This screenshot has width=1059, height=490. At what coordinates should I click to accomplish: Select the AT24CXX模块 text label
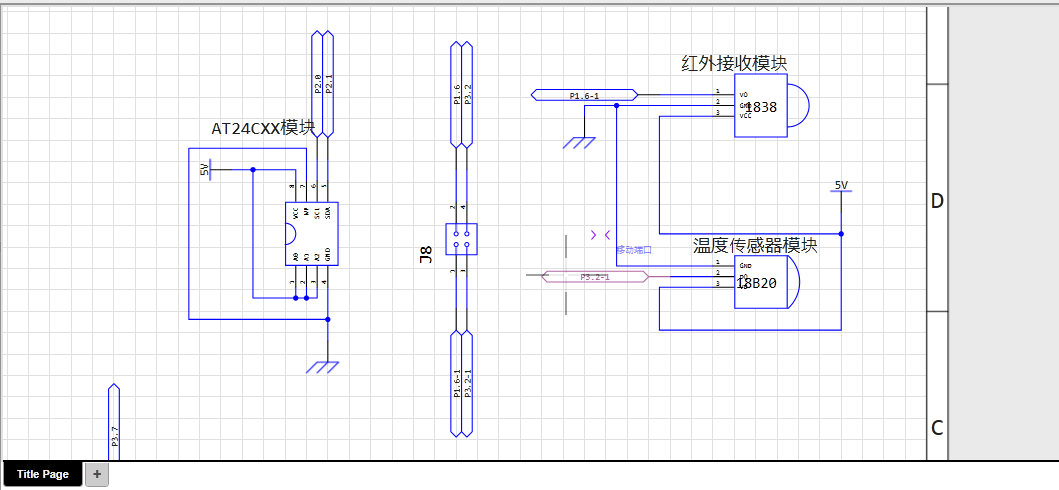point(263,128)
